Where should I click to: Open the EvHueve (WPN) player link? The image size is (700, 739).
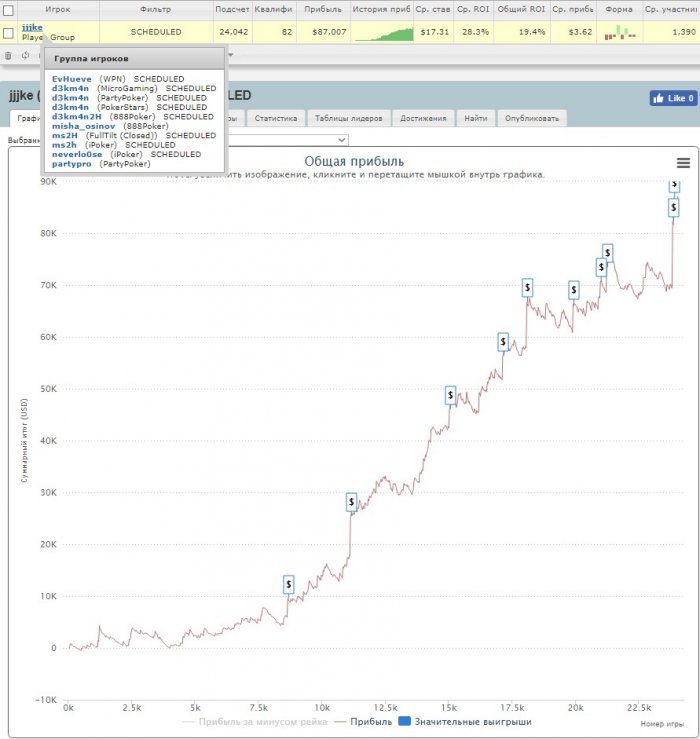(x=72, y=79)
